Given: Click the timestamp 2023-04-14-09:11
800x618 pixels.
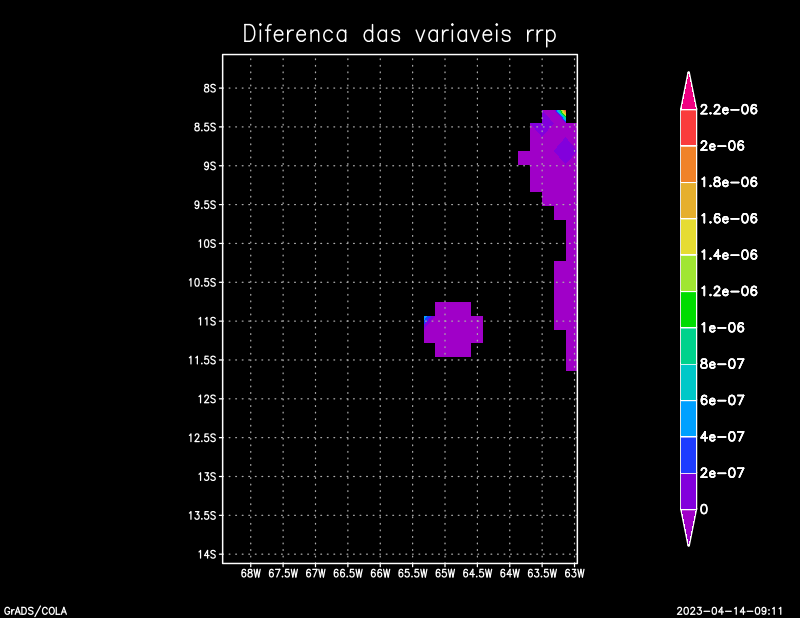Looking at the screenshot, I should click(728, 610).
